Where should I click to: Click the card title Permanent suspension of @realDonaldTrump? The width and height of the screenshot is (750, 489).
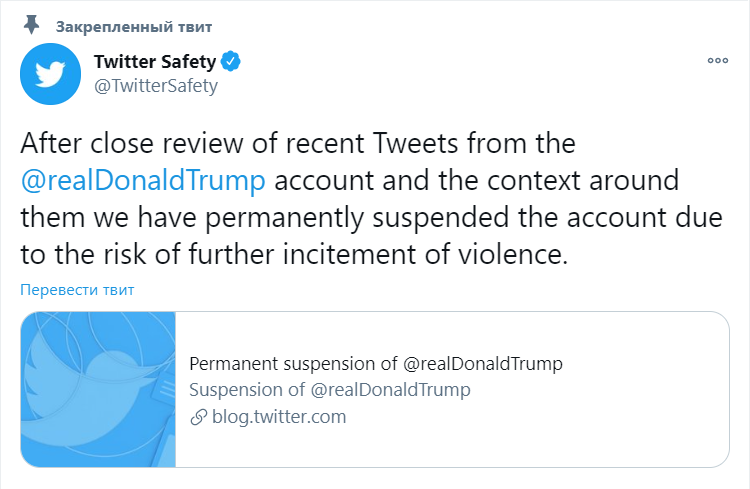(375, 364)
